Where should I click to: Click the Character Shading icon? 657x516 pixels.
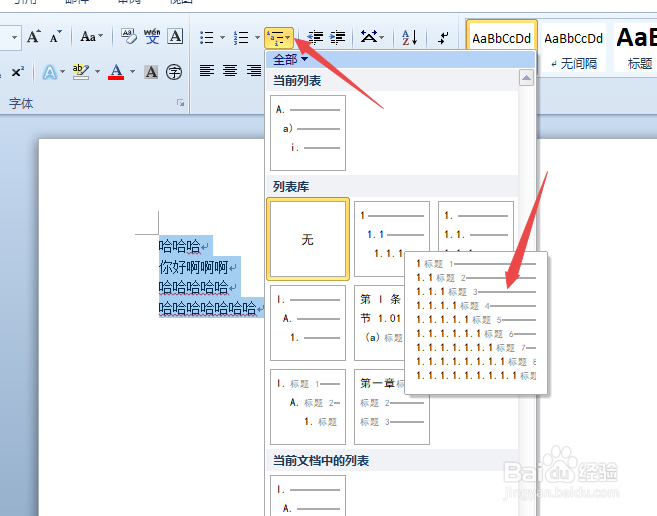click(151, 72)
